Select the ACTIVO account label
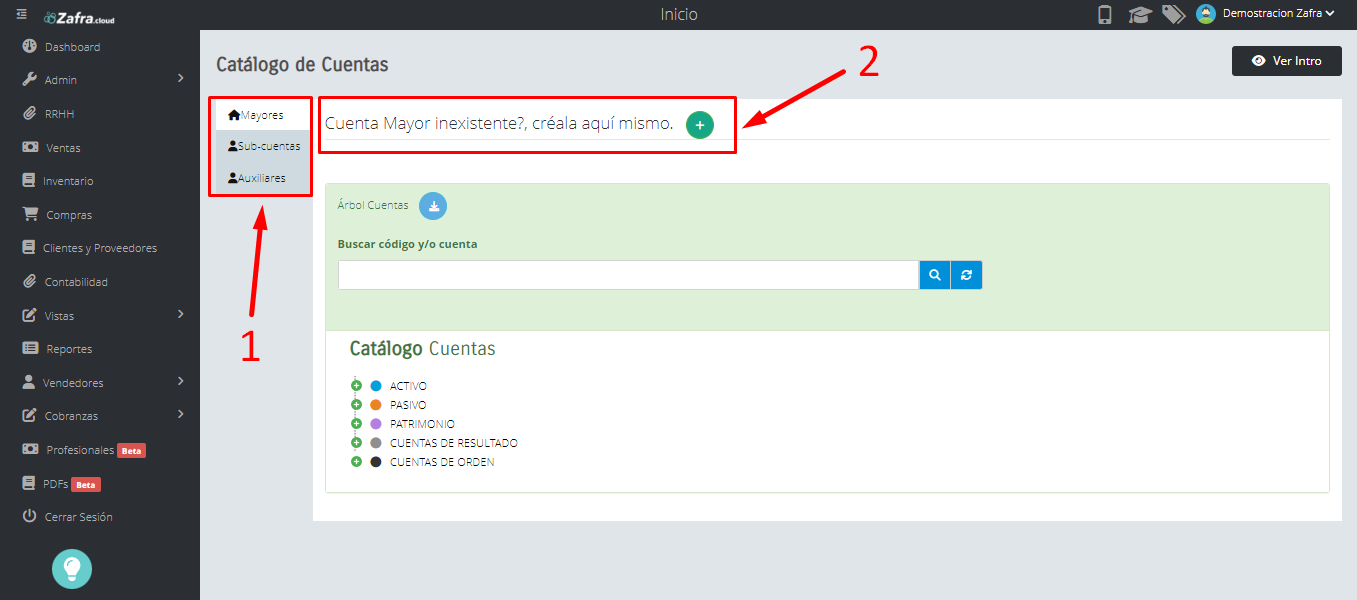The width and height of the screenshot is (1357, 600). [x=409, y=386]
